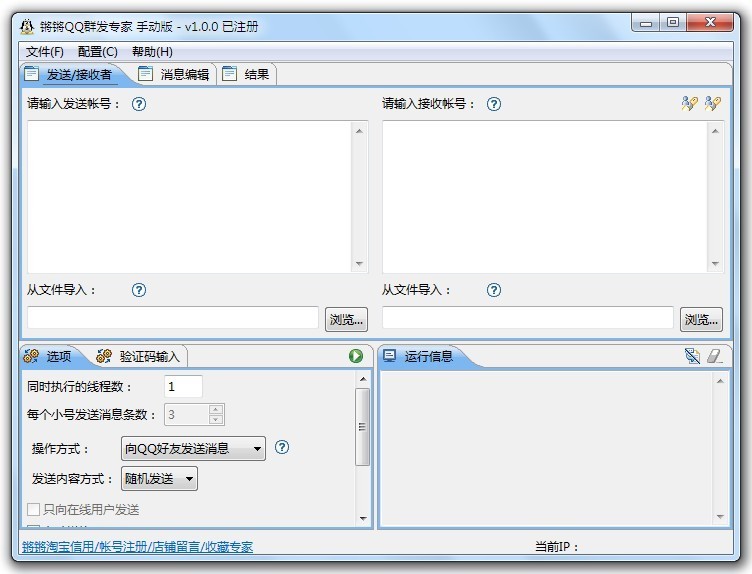Open the 发送内容方式 dropdown
Image resolution: width=752 pixels, height=574 pixels.
pos(159,479)
